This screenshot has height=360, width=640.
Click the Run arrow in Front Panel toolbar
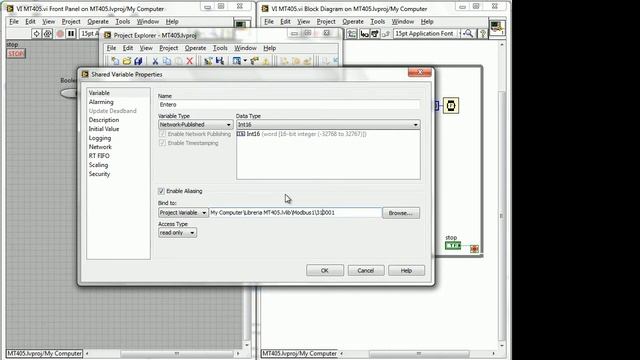click(x=36, y=33)
